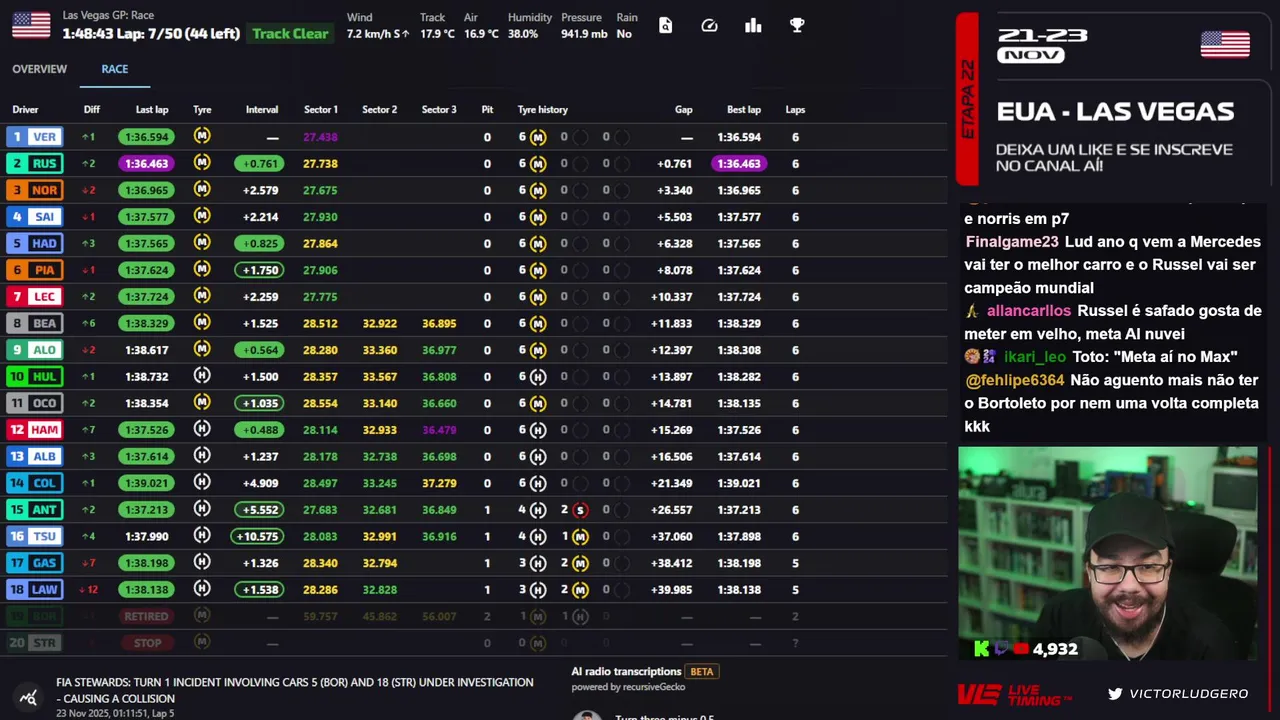Click the FIA Stewards Turn 1 incident message
This screenshot has height=720, width=1280.
click(x=295, y=690)
